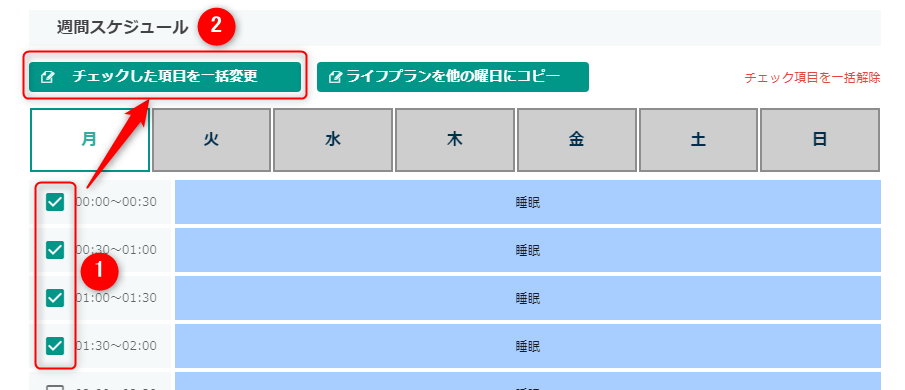Check the partially visible bottom row checkbox

(x=55, y=388)
